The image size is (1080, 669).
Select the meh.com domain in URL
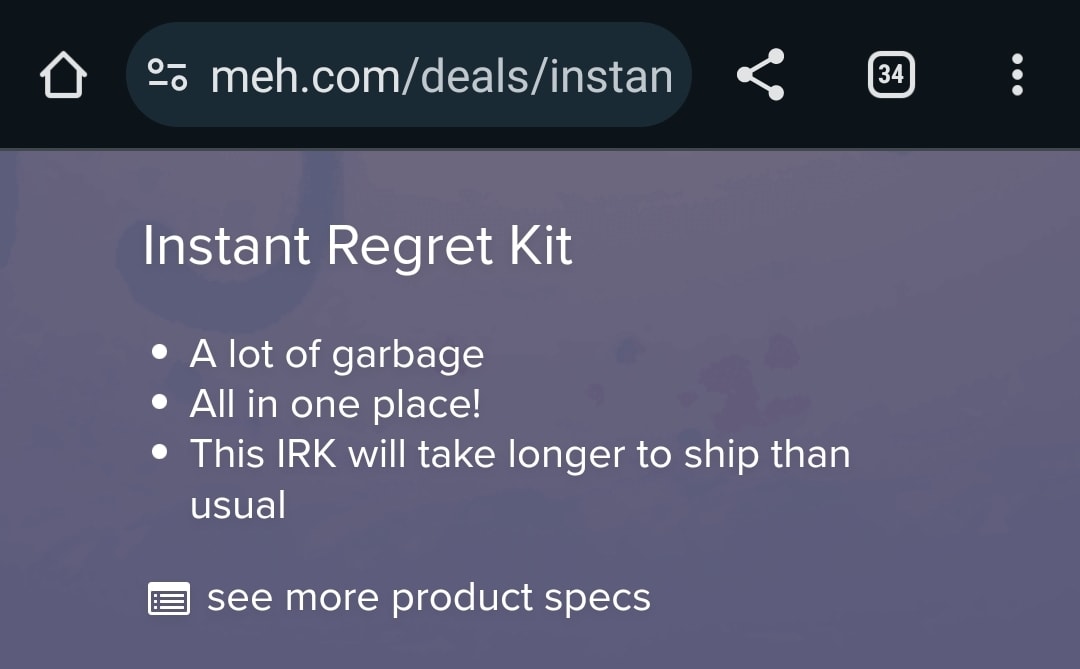(x=305, y=75)
